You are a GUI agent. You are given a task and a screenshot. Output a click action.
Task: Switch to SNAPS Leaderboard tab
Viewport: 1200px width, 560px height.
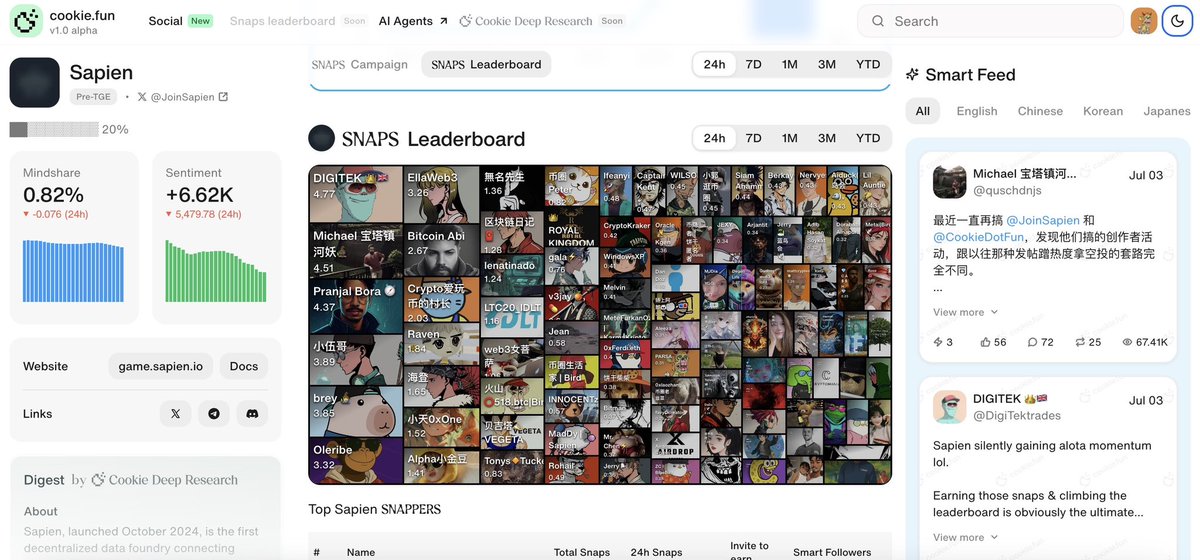[486, 64]
